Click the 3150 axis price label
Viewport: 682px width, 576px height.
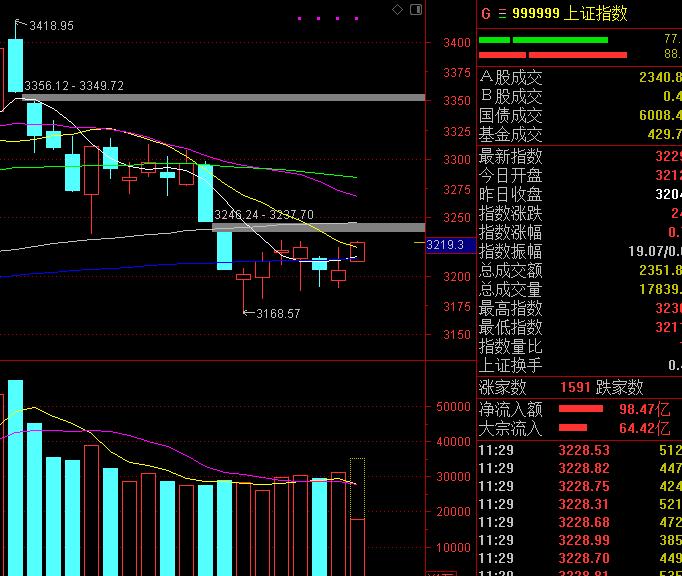(457, 335)
